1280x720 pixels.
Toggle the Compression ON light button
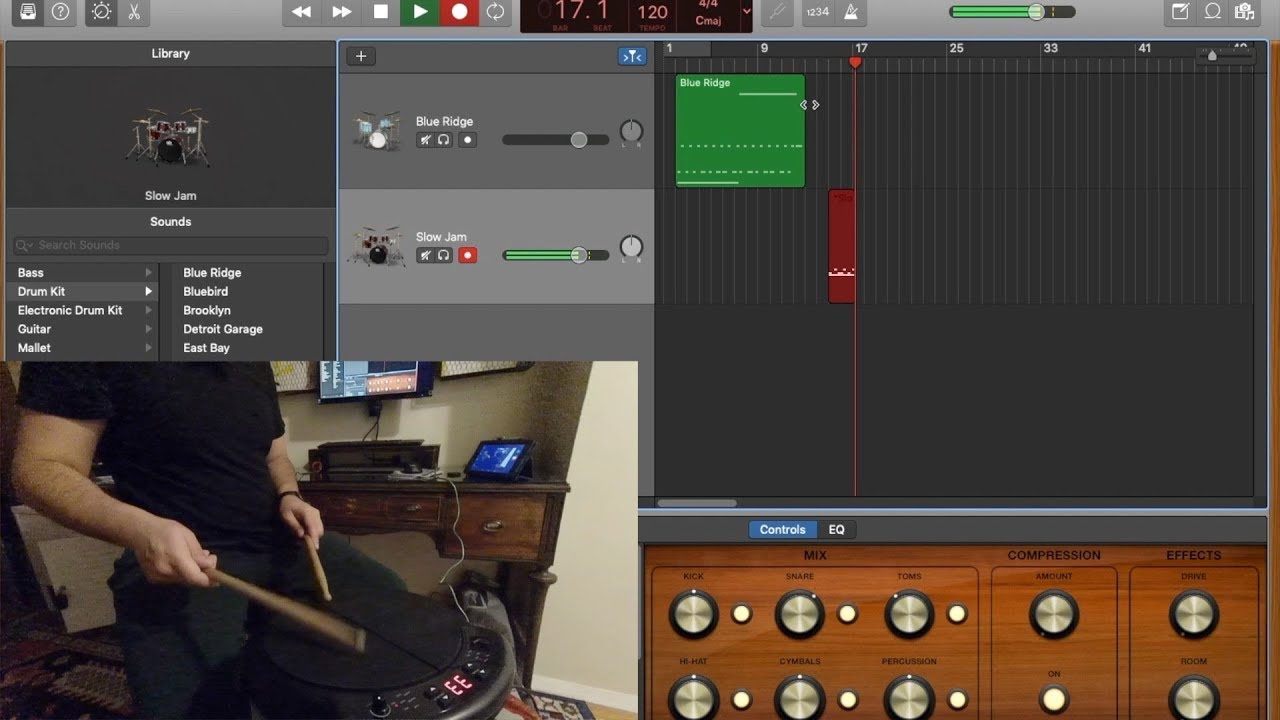point(1054,698)
